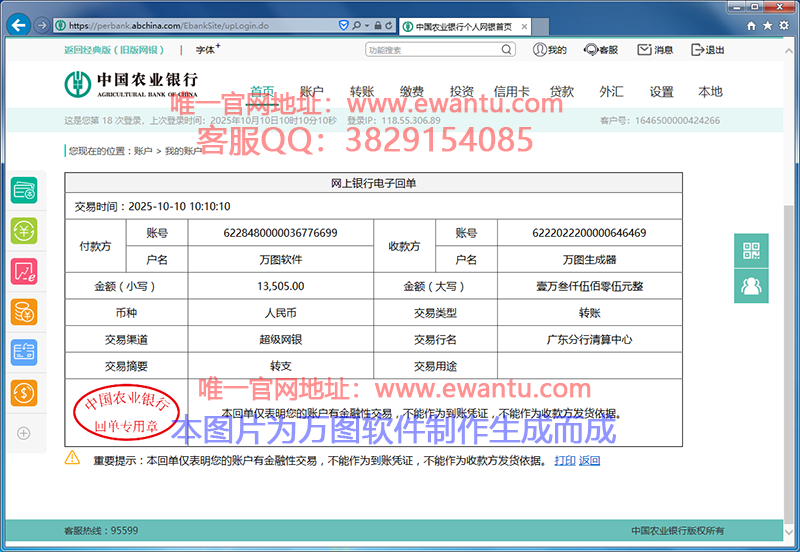Click the page scrollbar down arrow
The height and width of the screenshot is (552, 800).
point(790,531)
